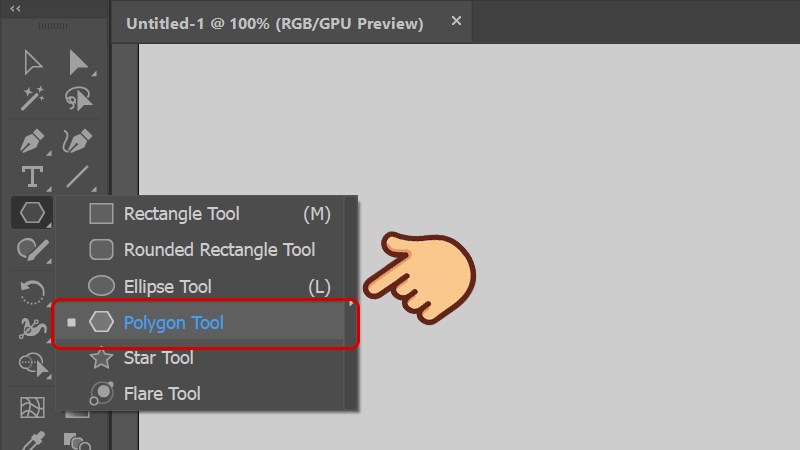Select the Curvature tool
800x450 pixels.
78,140
